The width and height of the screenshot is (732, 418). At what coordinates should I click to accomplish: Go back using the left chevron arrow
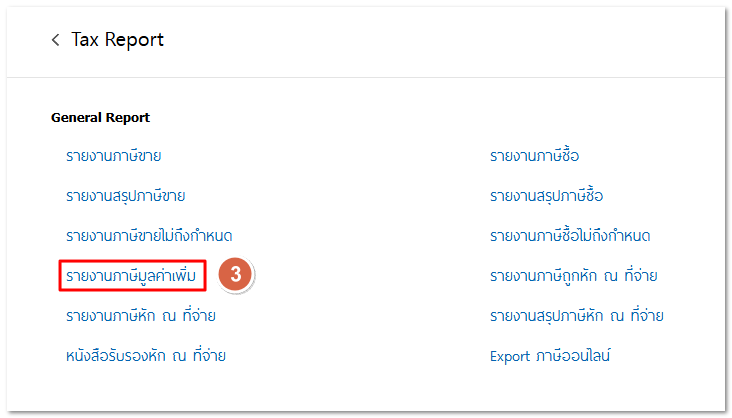[55, 40]
